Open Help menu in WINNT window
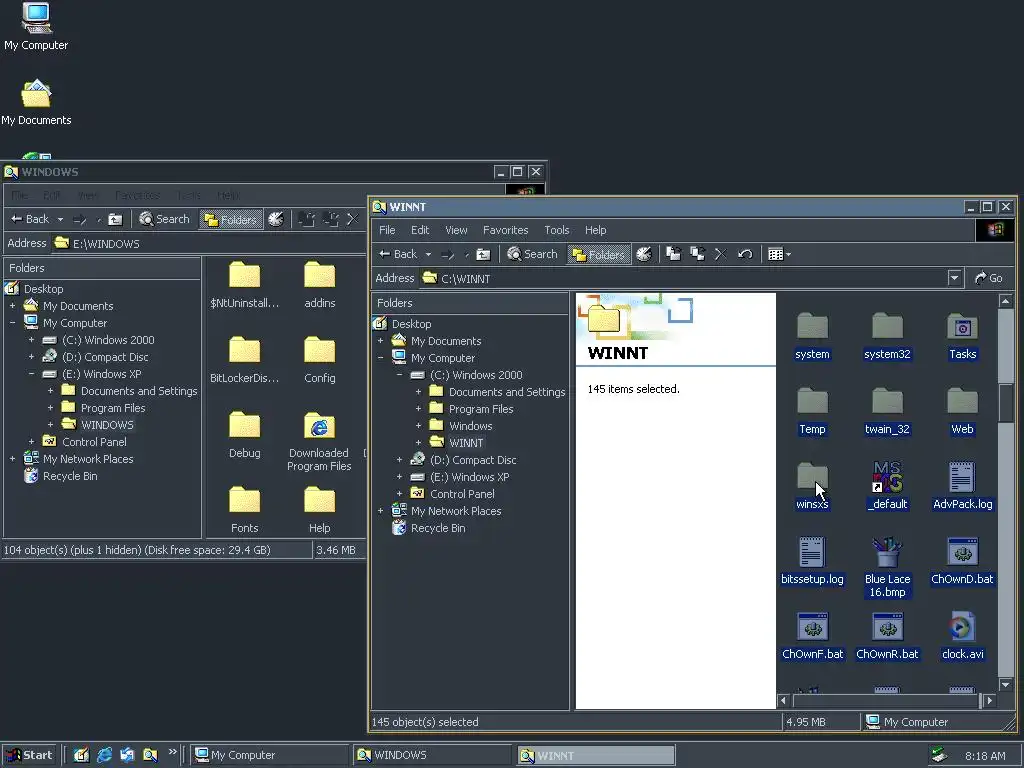Screen dimensions: 1024x768 596,230
